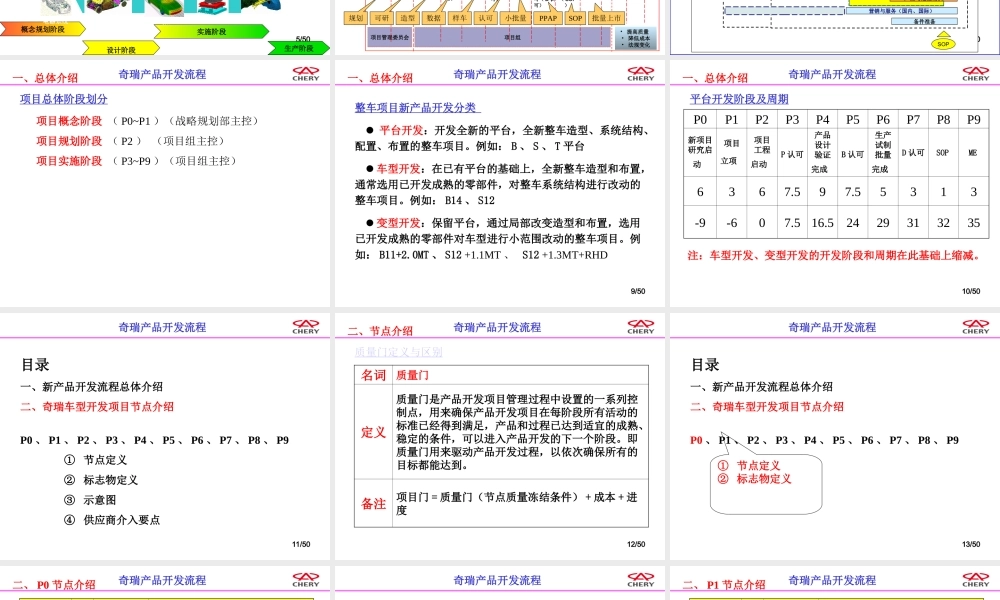This screenshot has height=600, width=1000.
Task: Click the table cell reading SOP under P8
Action: coord(943,153)
